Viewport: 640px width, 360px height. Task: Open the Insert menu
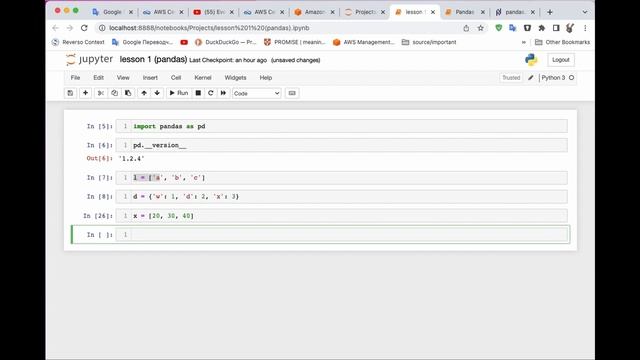pyautogui.click(x=150, y=78)
